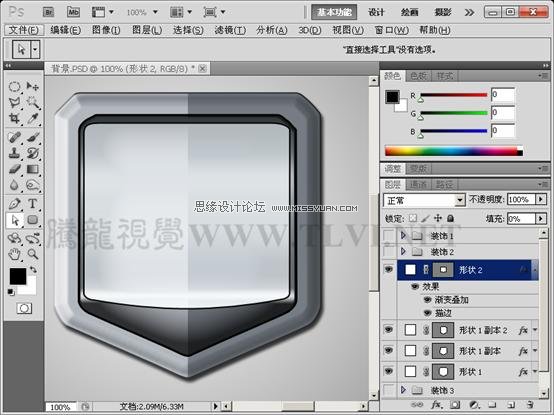The image size is (554, 415).
Task: Select the Polygonal Lasso tool
Action: click(14, 102)
